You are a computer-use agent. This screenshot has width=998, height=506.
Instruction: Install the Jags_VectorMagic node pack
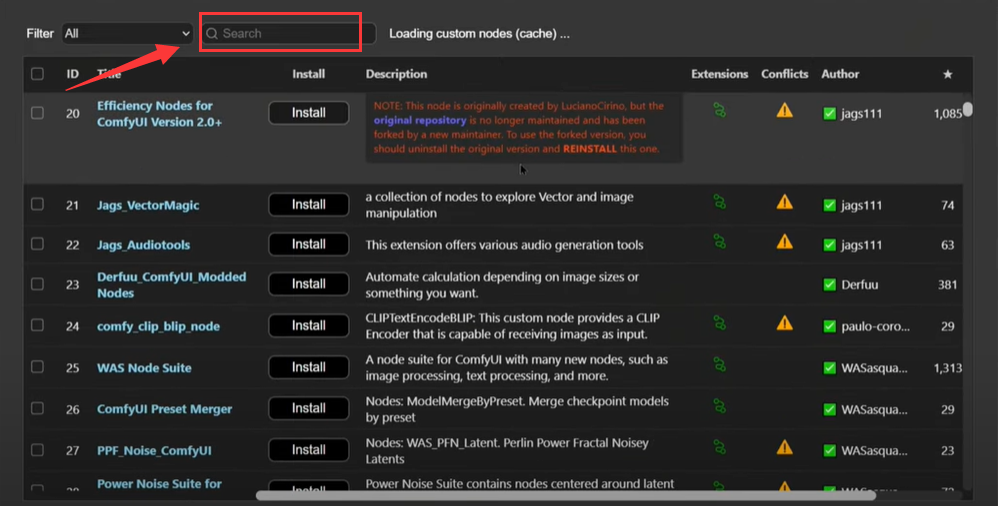pyautogui.click(x=309, y=204)
